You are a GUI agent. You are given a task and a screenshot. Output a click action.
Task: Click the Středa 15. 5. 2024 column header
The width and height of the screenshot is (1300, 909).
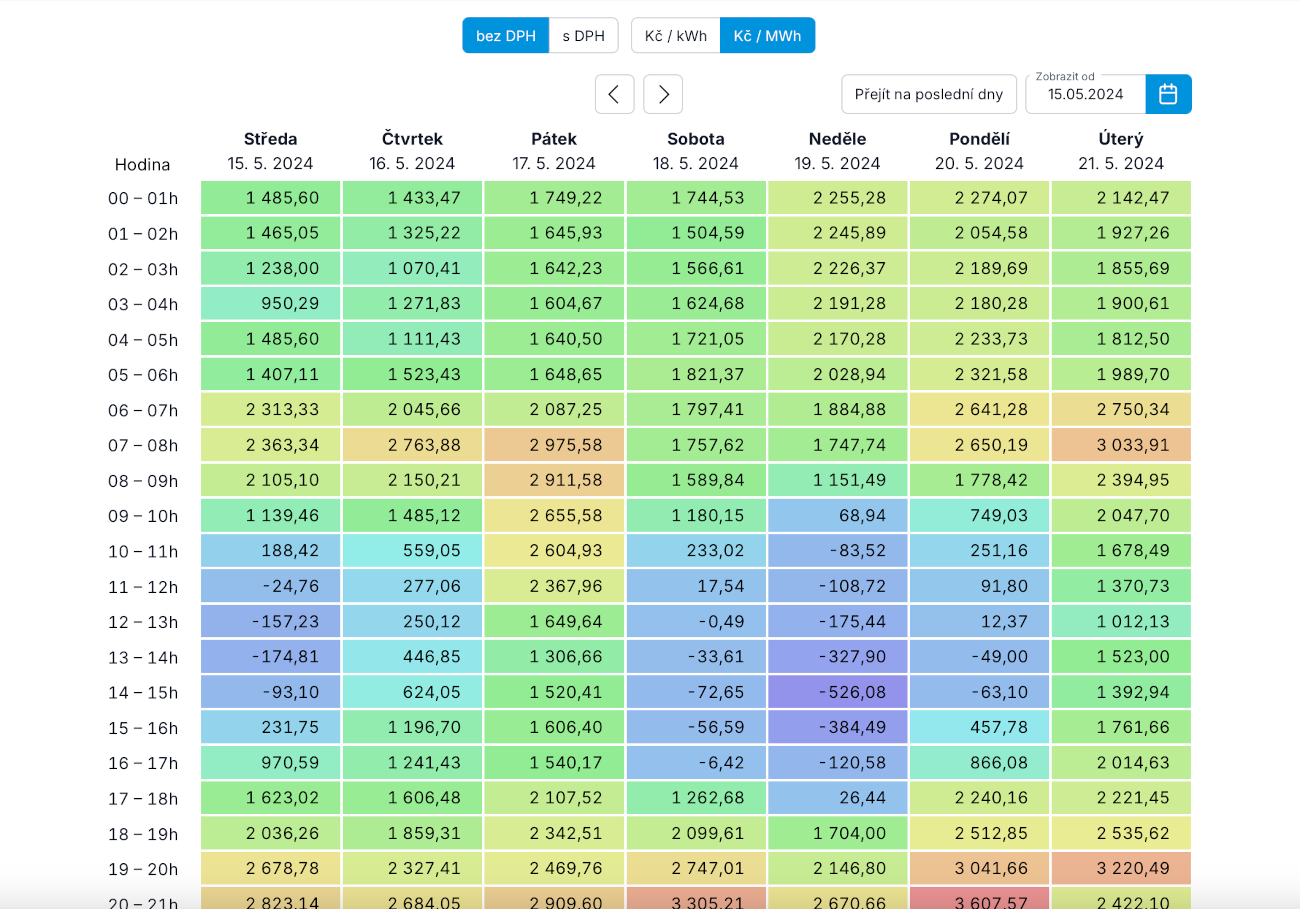(x=270, y=151)
